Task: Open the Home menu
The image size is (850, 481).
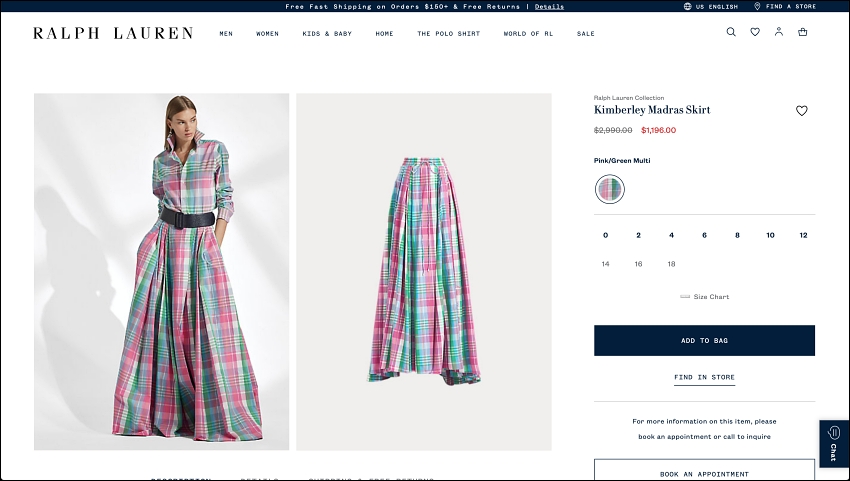Action: click(x=384, y=34)
